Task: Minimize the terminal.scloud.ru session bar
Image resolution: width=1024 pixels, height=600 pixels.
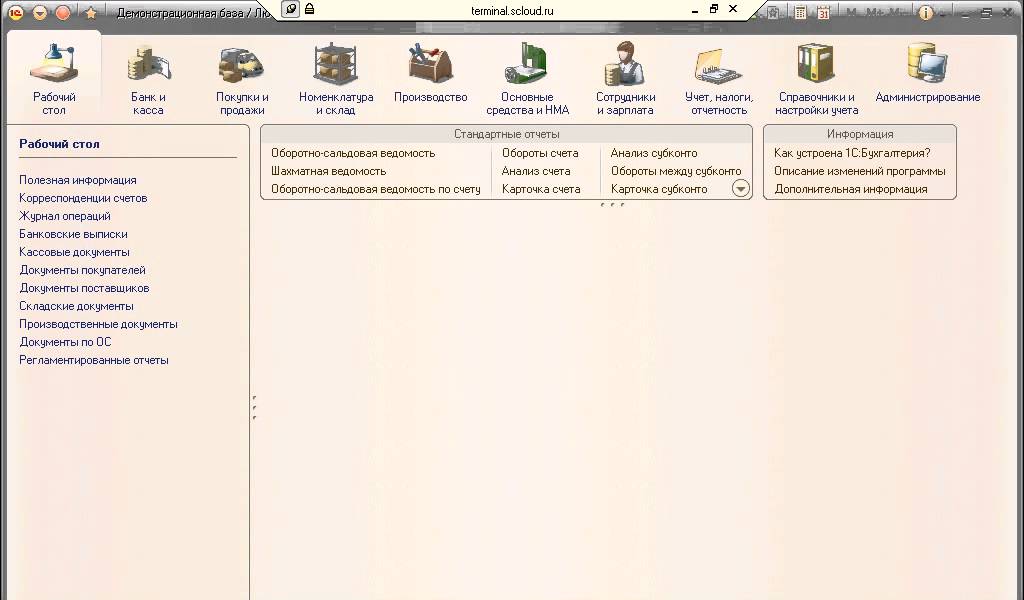Action: 695,10
